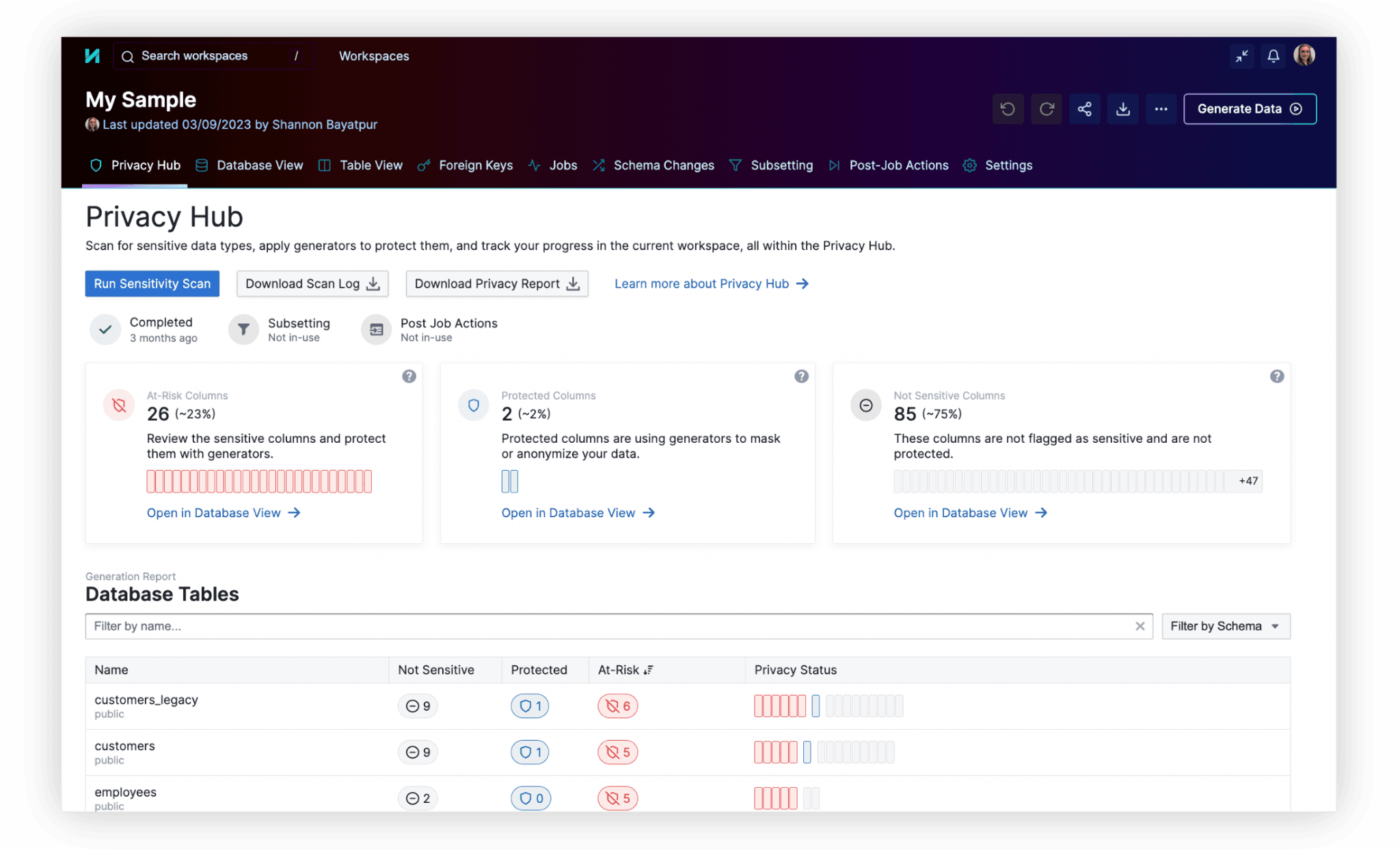Click the download workspace icon
1400x850 pixels.
click(1123, 109)
